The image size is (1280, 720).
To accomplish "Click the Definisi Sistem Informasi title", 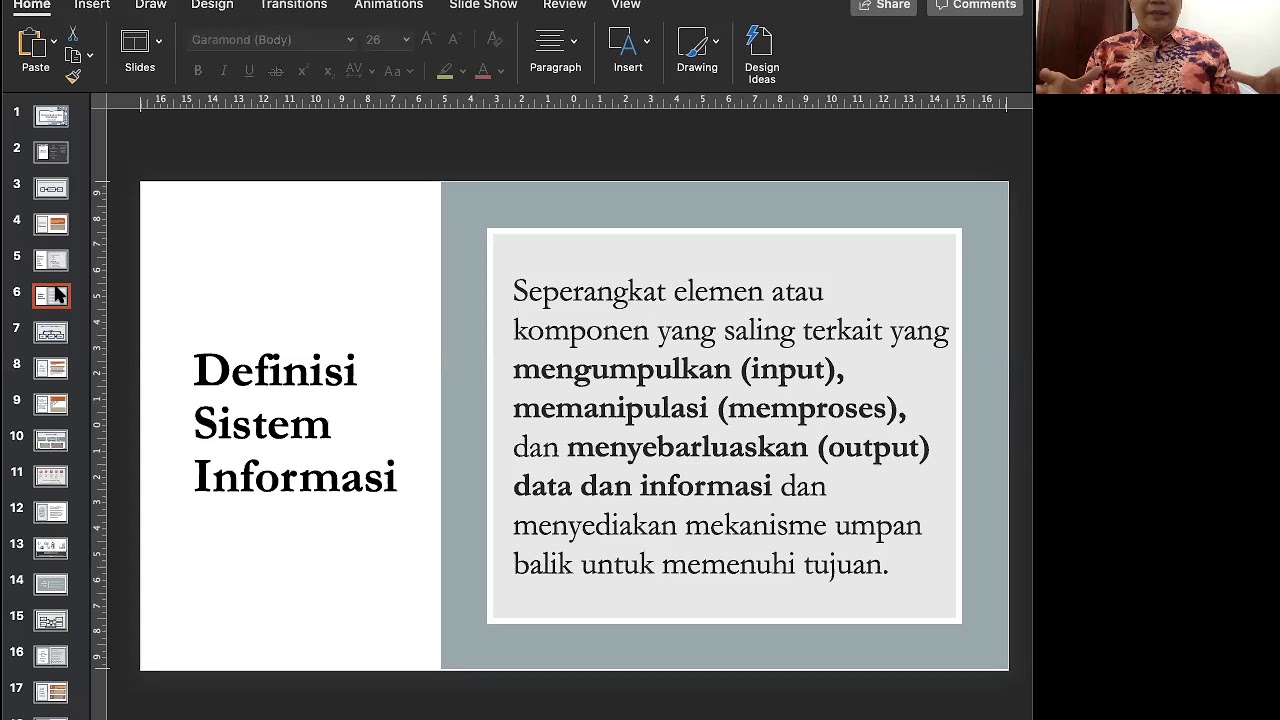I will [295, 423].
